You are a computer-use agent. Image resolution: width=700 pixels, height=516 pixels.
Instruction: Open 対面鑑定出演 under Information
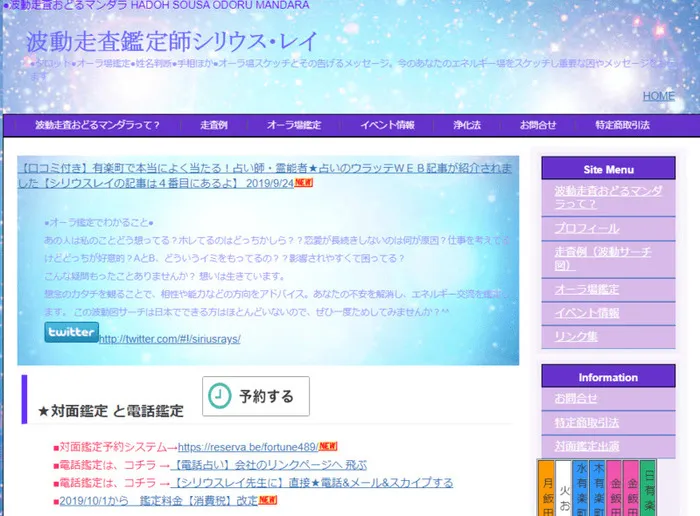tap(587, 445)
